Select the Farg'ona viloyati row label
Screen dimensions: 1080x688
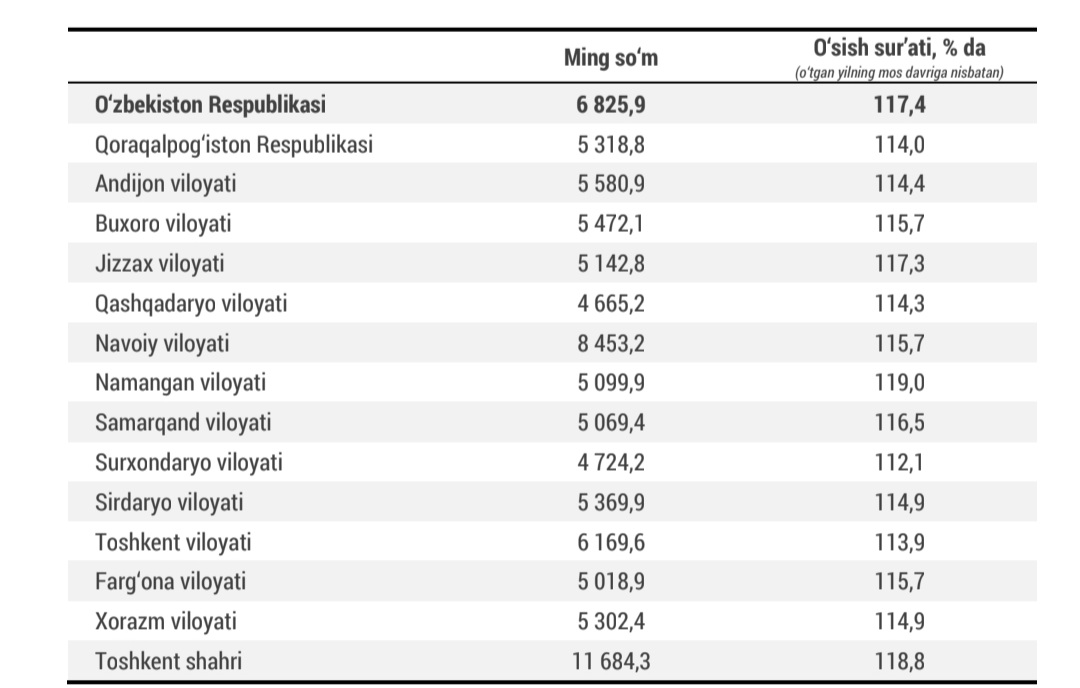point(170,581)
